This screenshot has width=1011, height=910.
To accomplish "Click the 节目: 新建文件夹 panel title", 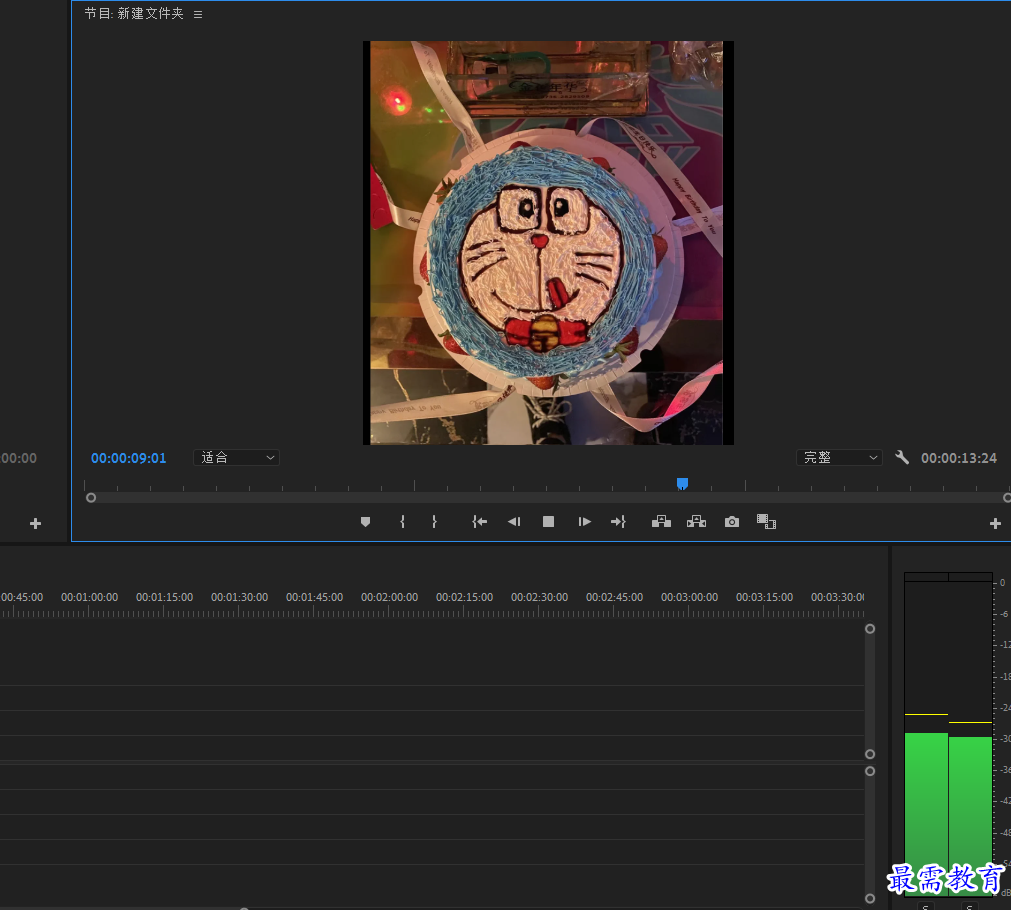I will (x=134, y=14).
